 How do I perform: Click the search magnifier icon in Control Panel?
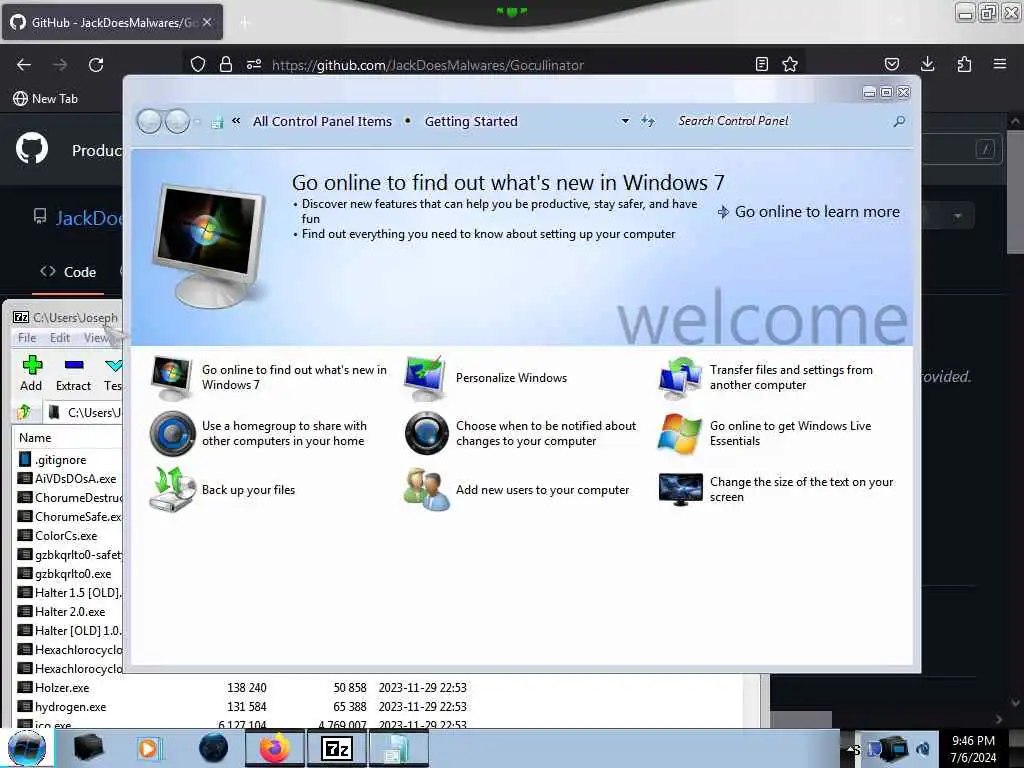point(899,121)
